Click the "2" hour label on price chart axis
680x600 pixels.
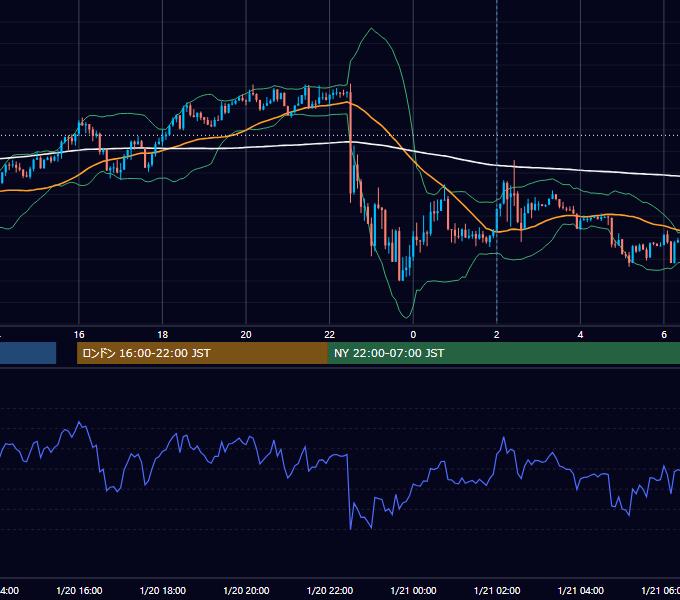tap(497, 334)
